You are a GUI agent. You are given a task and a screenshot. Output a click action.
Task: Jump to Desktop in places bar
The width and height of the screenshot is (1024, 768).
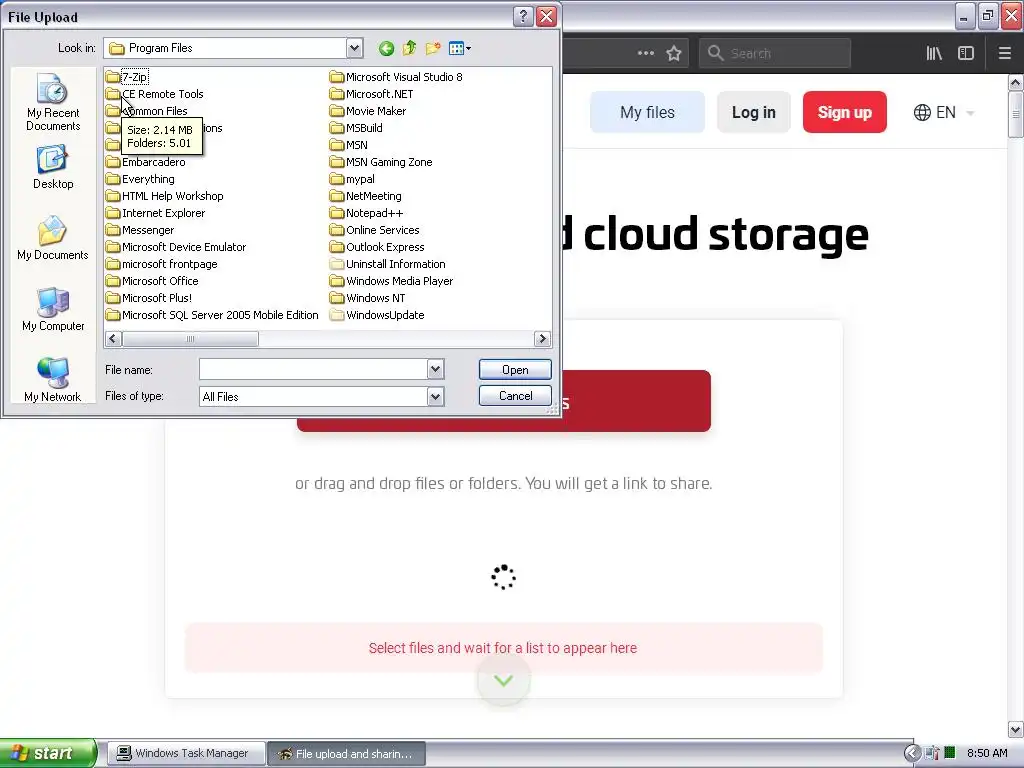point(53,168)
